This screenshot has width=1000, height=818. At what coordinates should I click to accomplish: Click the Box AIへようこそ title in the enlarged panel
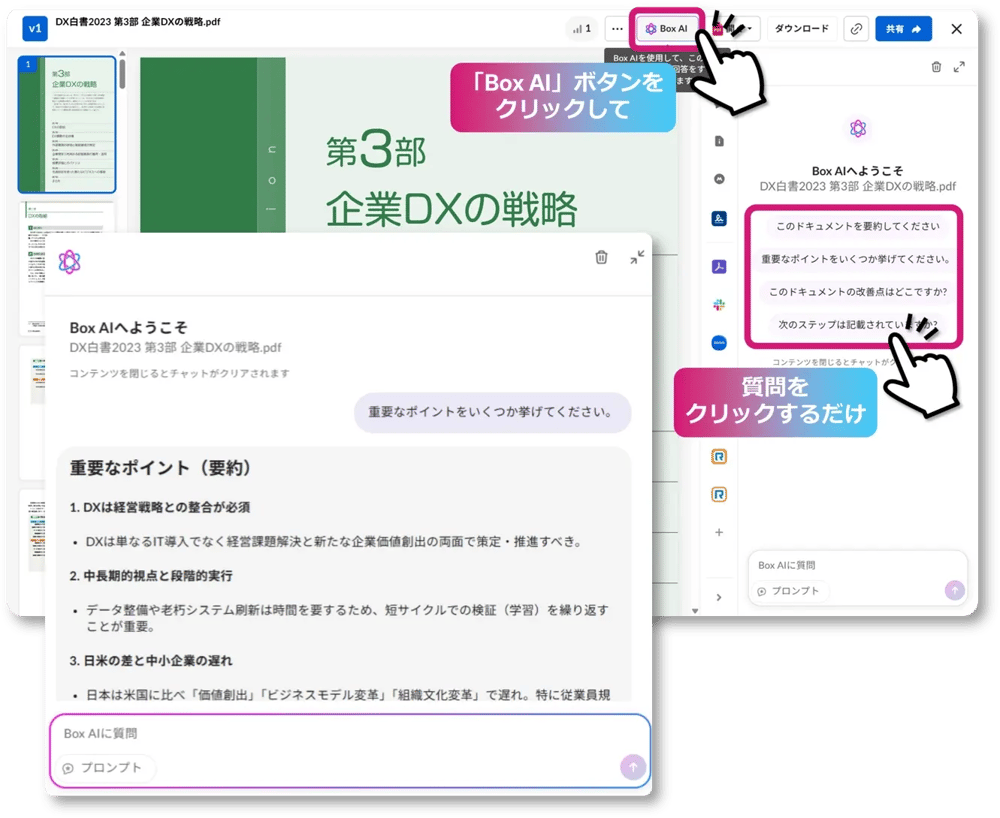click(x=129, y=328)
